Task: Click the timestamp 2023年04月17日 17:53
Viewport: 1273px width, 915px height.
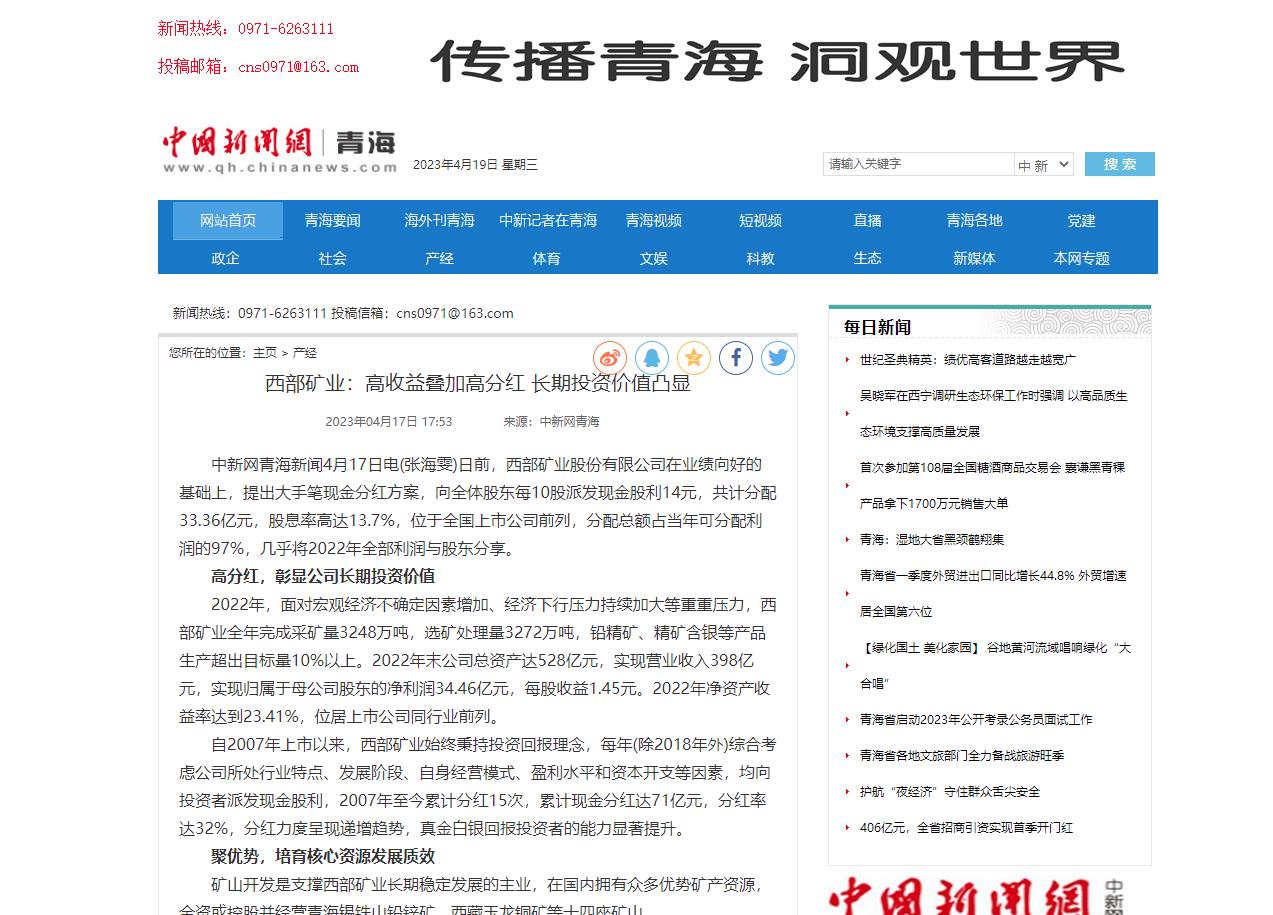Action: tap(389, 422)
